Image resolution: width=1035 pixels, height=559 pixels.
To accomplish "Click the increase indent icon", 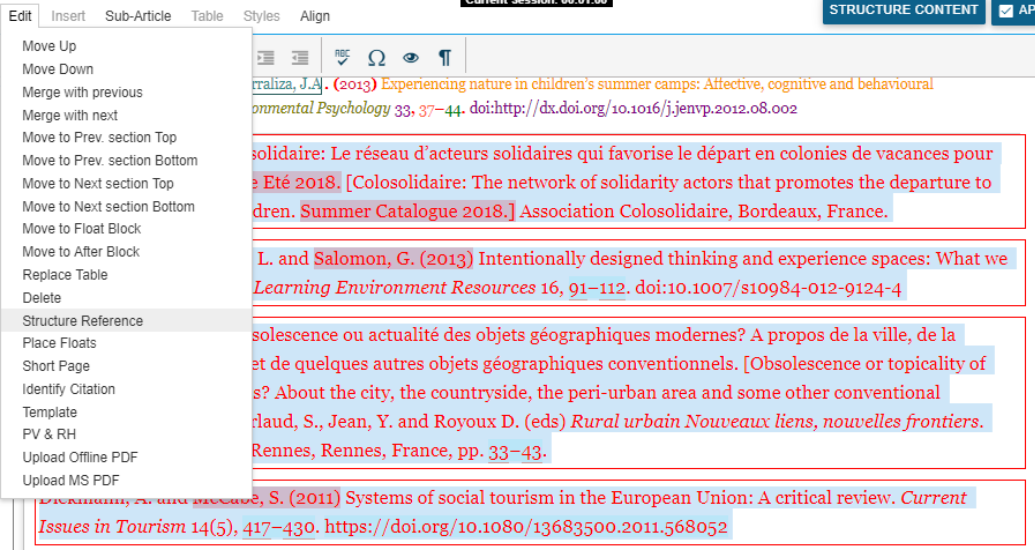I will coord(266,58).
